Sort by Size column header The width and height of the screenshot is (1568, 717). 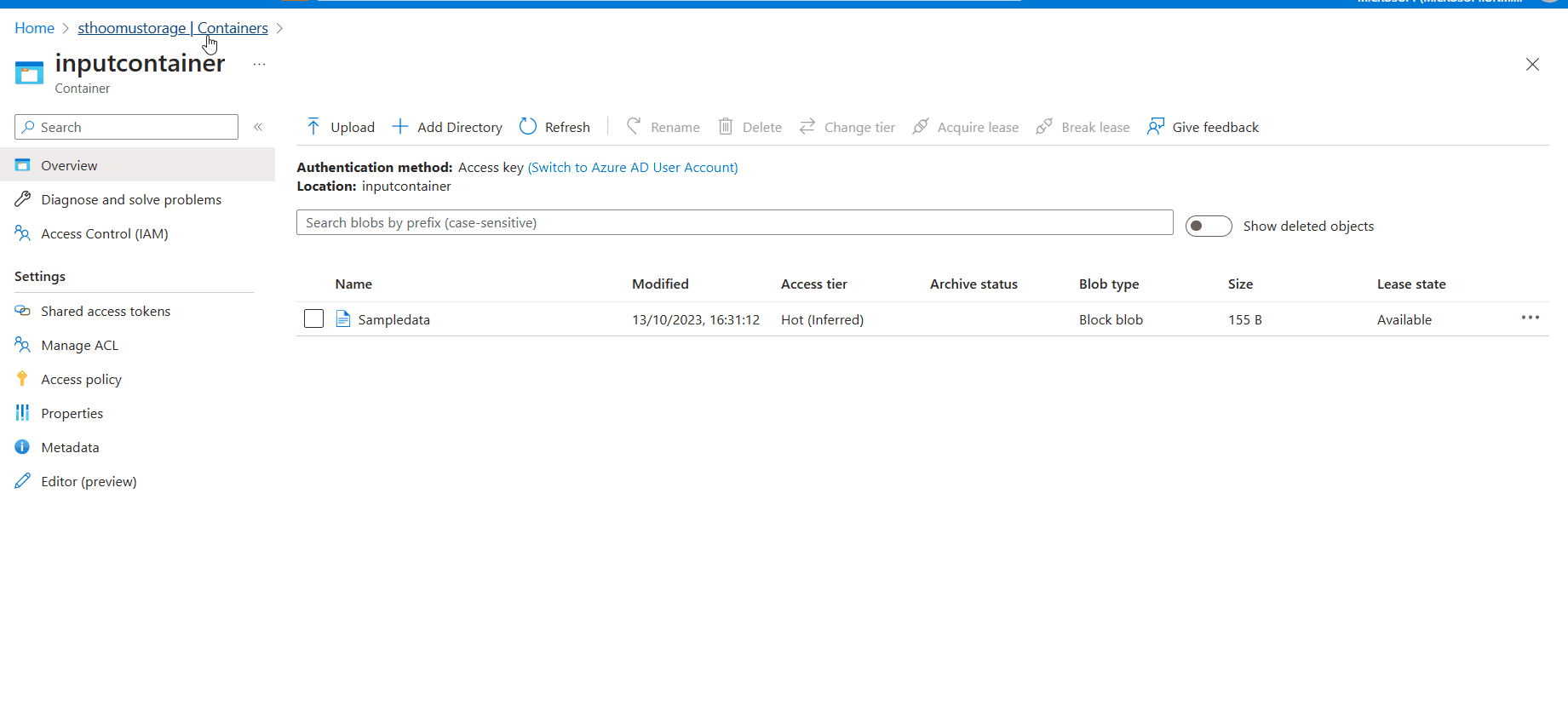(x=1240, y=284)
